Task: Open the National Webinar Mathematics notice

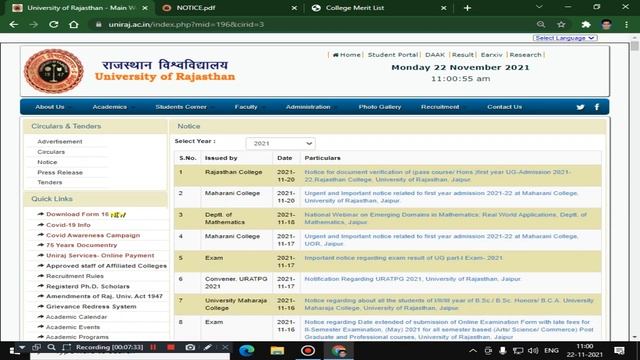Action: pyautogui.click(x=445, y=218)
